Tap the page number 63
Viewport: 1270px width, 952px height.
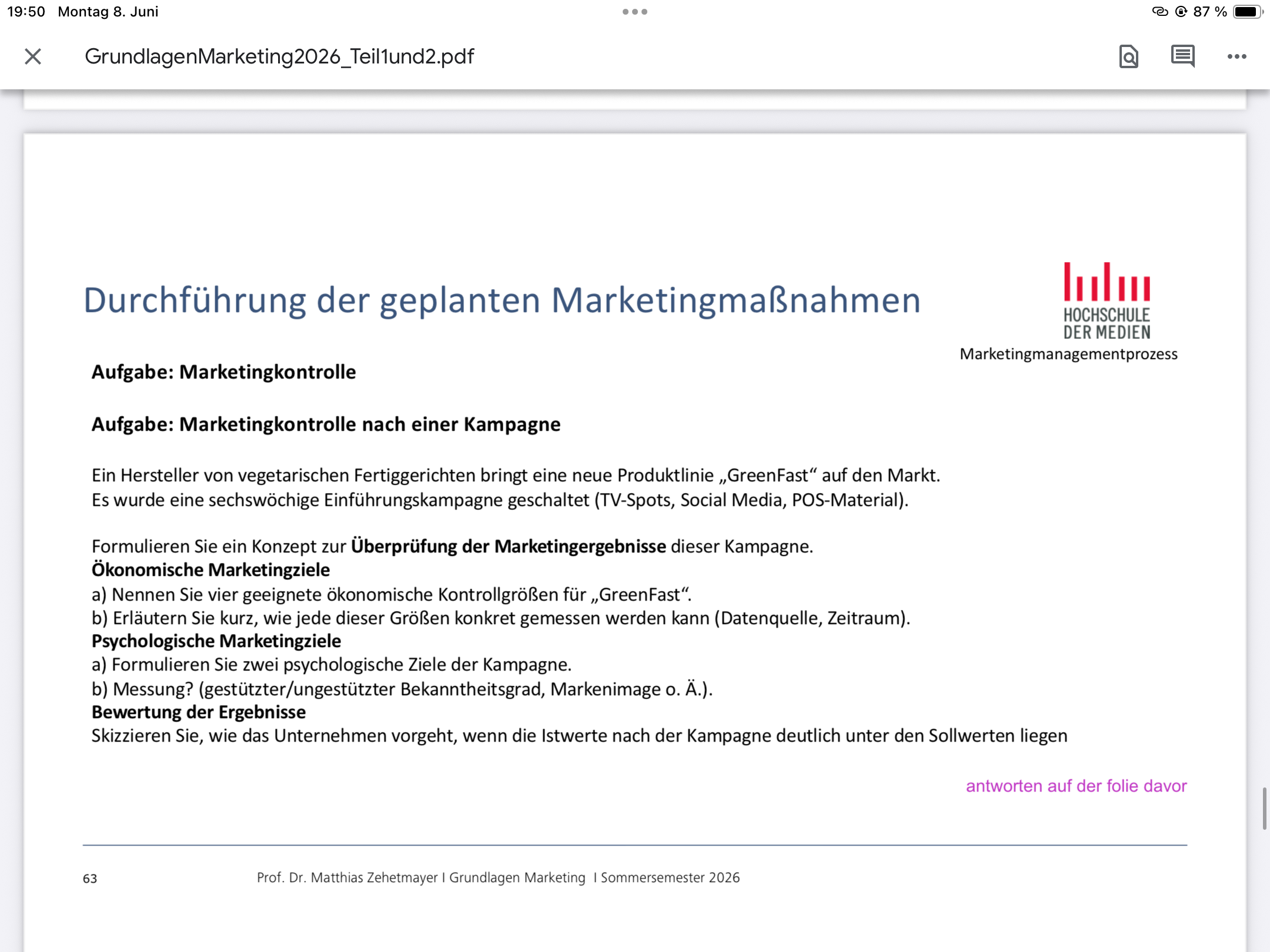(x=90, y=879)
